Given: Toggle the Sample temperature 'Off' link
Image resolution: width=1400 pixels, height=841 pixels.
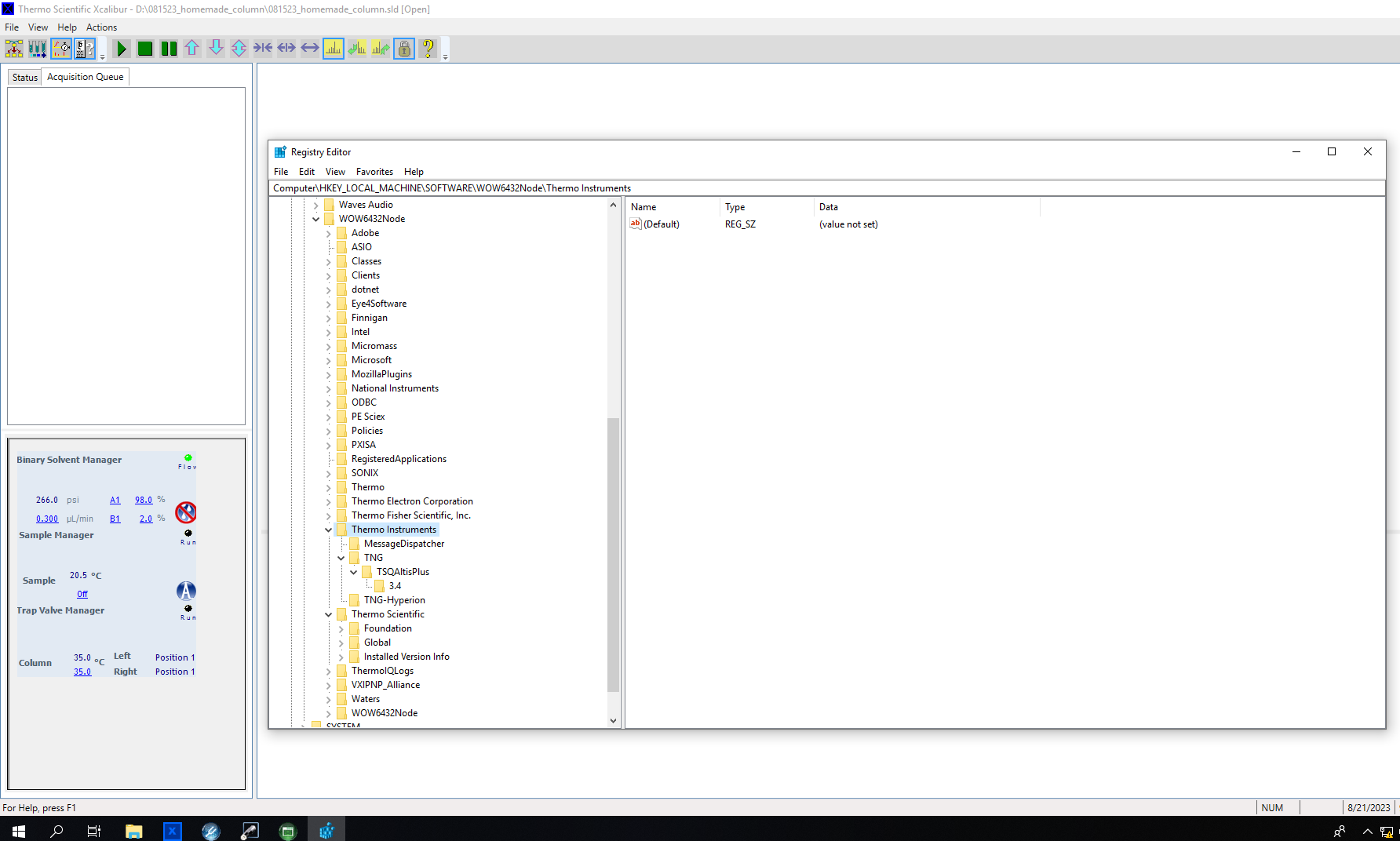Looking at the screenshot, I should [x=82, y=594].
